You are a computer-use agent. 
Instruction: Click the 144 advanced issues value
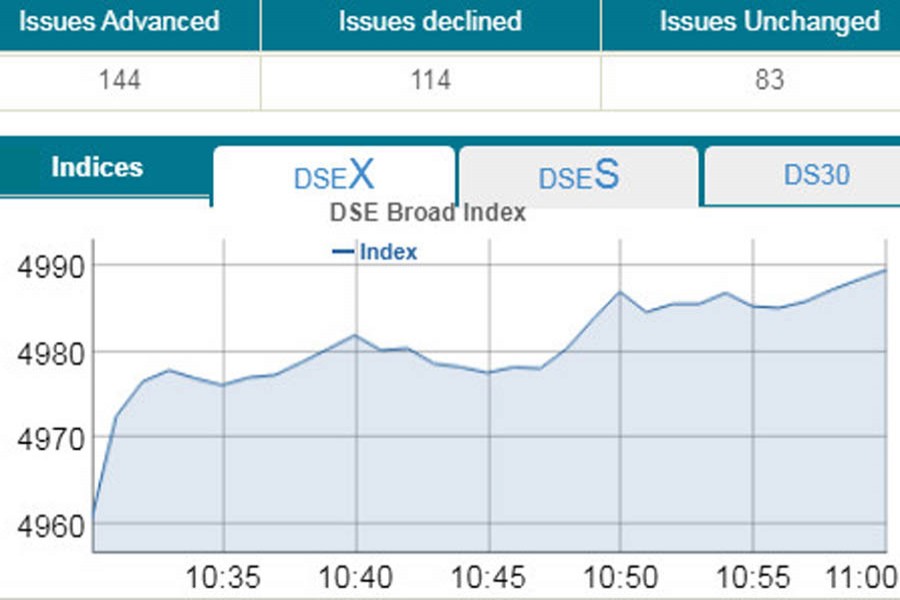[119, 80]
